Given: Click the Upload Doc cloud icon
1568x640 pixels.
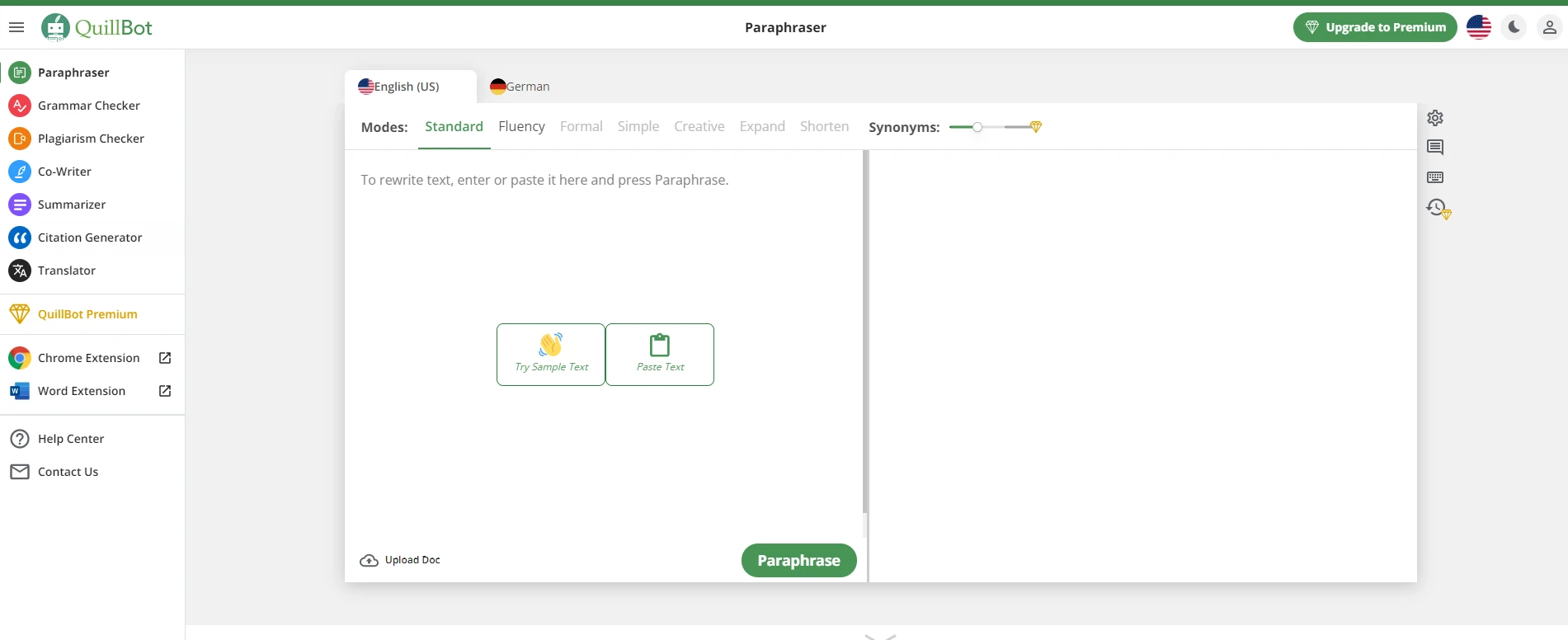Looking at the screenshot, I should click(x=369, y=561).
